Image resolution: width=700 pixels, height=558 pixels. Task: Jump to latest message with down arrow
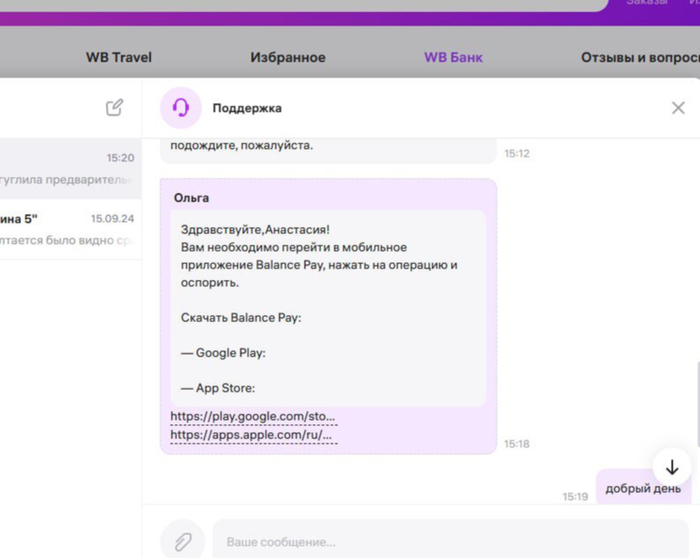point(672,467)
